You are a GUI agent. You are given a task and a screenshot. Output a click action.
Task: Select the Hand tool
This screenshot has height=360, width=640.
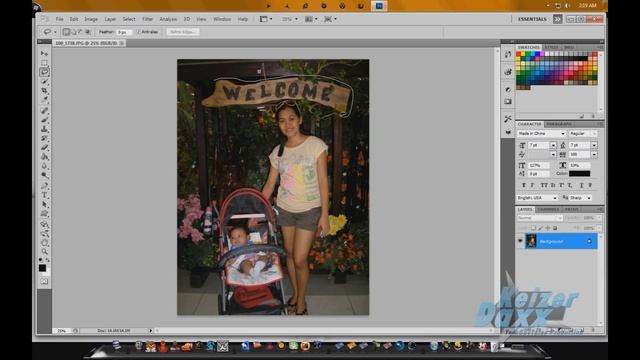44,243
